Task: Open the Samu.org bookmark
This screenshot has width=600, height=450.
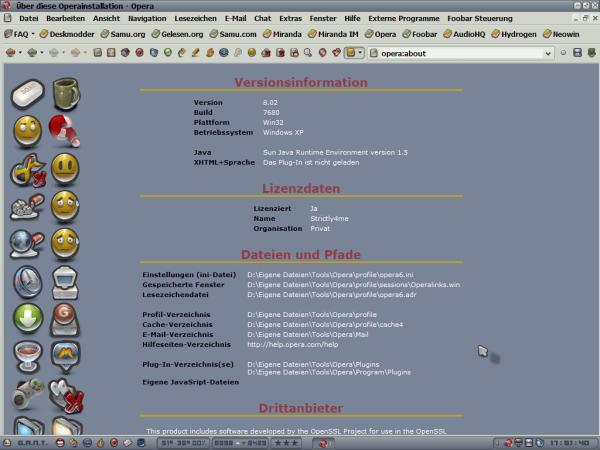Action: pyautogui.click(x=123, y=34)
